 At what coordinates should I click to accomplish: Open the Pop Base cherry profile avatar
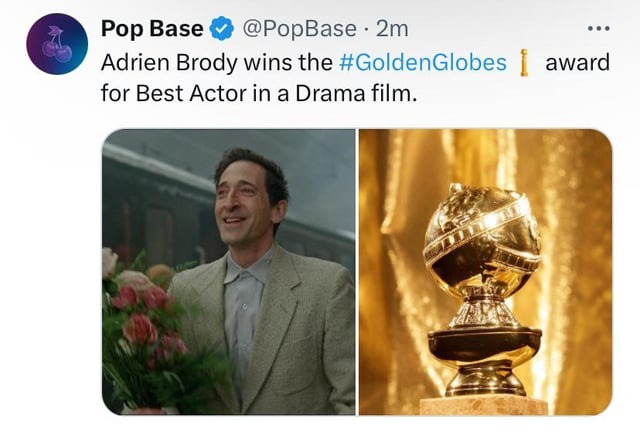click(x=57, y=44)
